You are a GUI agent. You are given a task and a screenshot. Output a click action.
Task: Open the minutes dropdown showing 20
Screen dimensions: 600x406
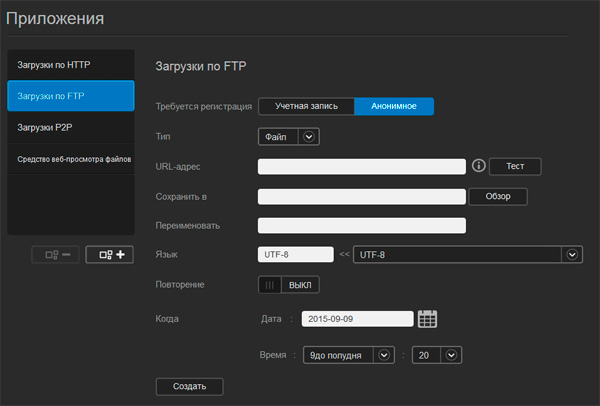[x=451, y=354]
